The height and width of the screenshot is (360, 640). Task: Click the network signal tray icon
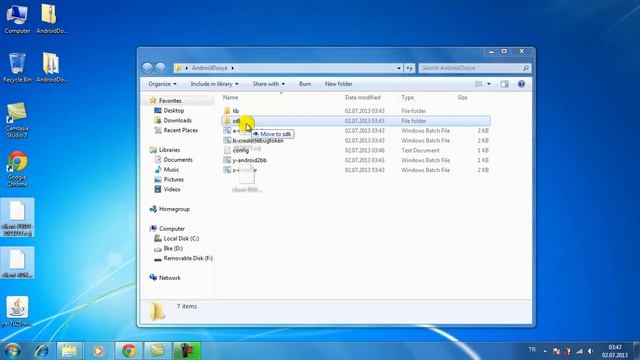579,351
